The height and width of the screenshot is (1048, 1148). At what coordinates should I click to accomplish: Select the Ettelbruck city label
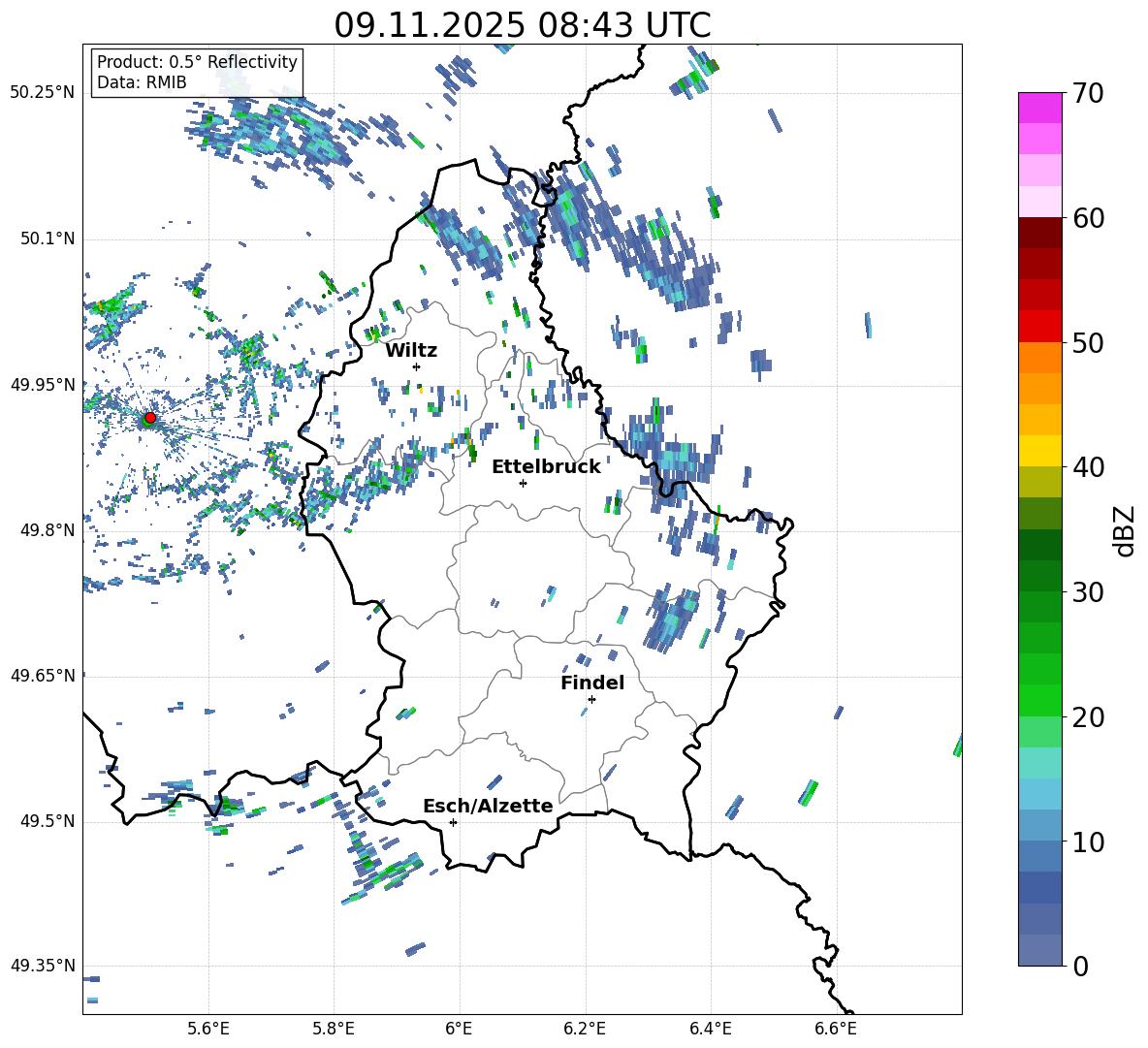pyautogui.click(x=546, y=467)
